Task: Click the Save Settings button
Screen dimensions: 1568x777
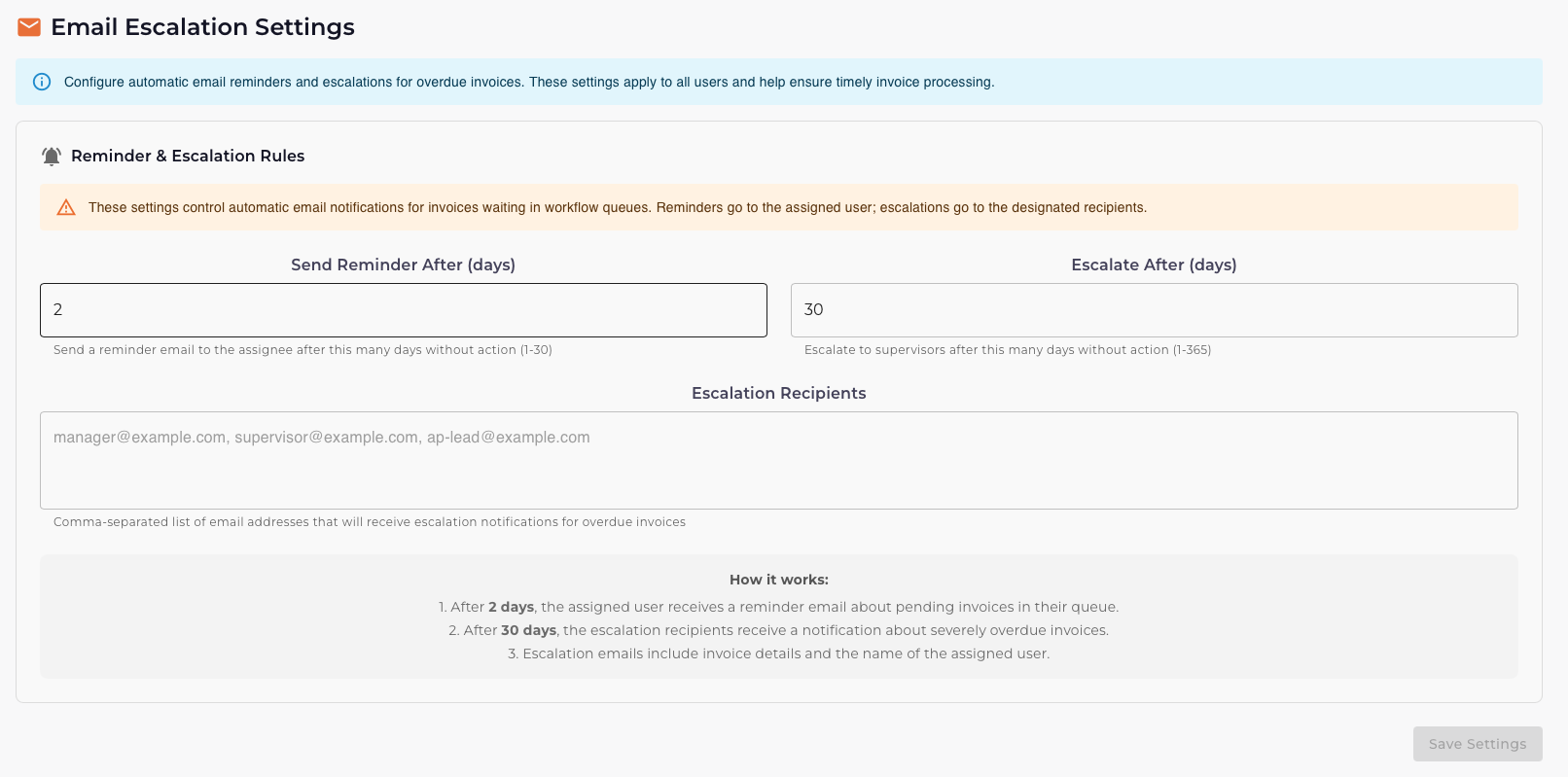Action: (x=1478, y=743)
